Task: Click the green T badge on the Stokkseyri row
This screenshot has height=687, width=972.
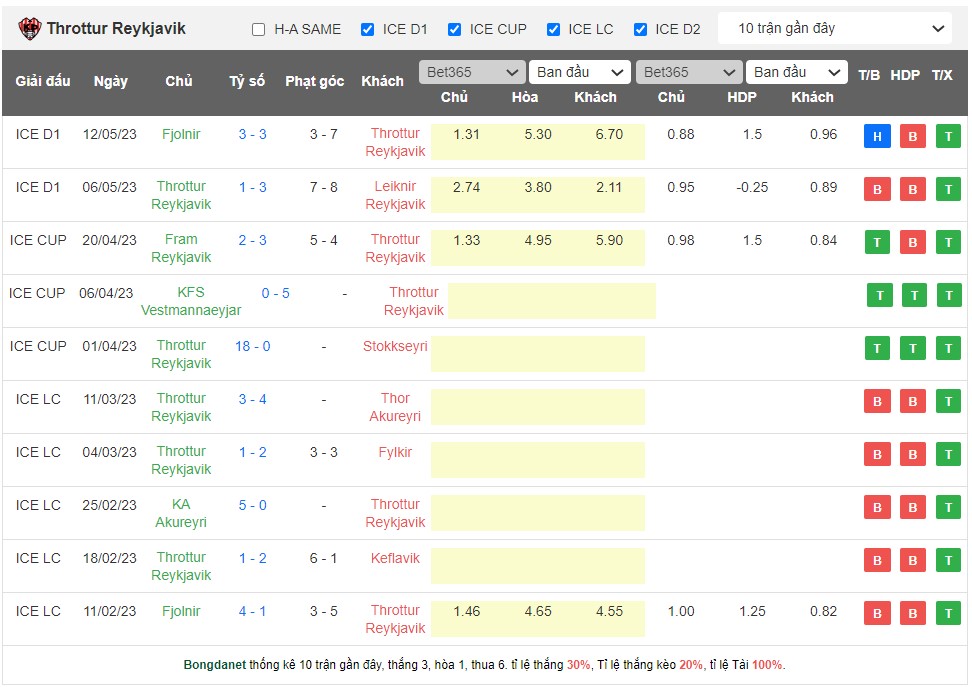Action: 879,348
